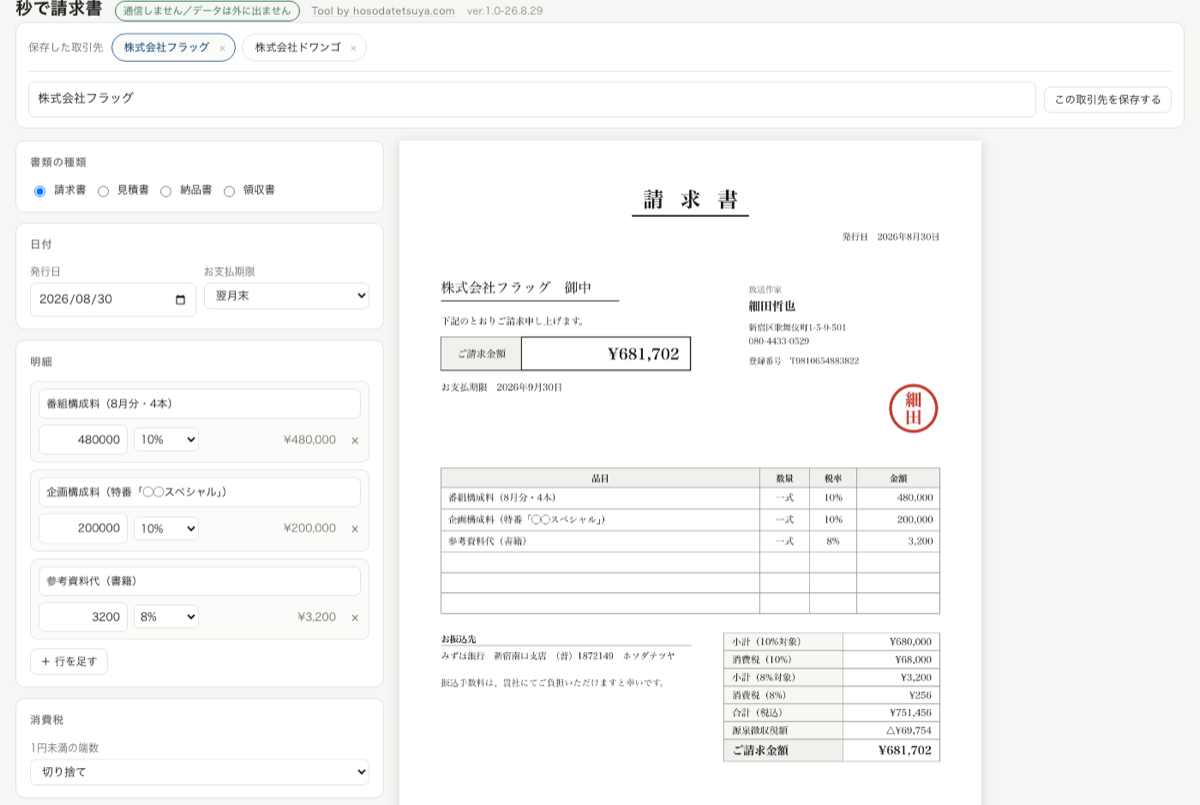The width and height of the screenshot is (1200, 805).
Task: Click この取引先を保存する button
Action: pos(1108,99)
